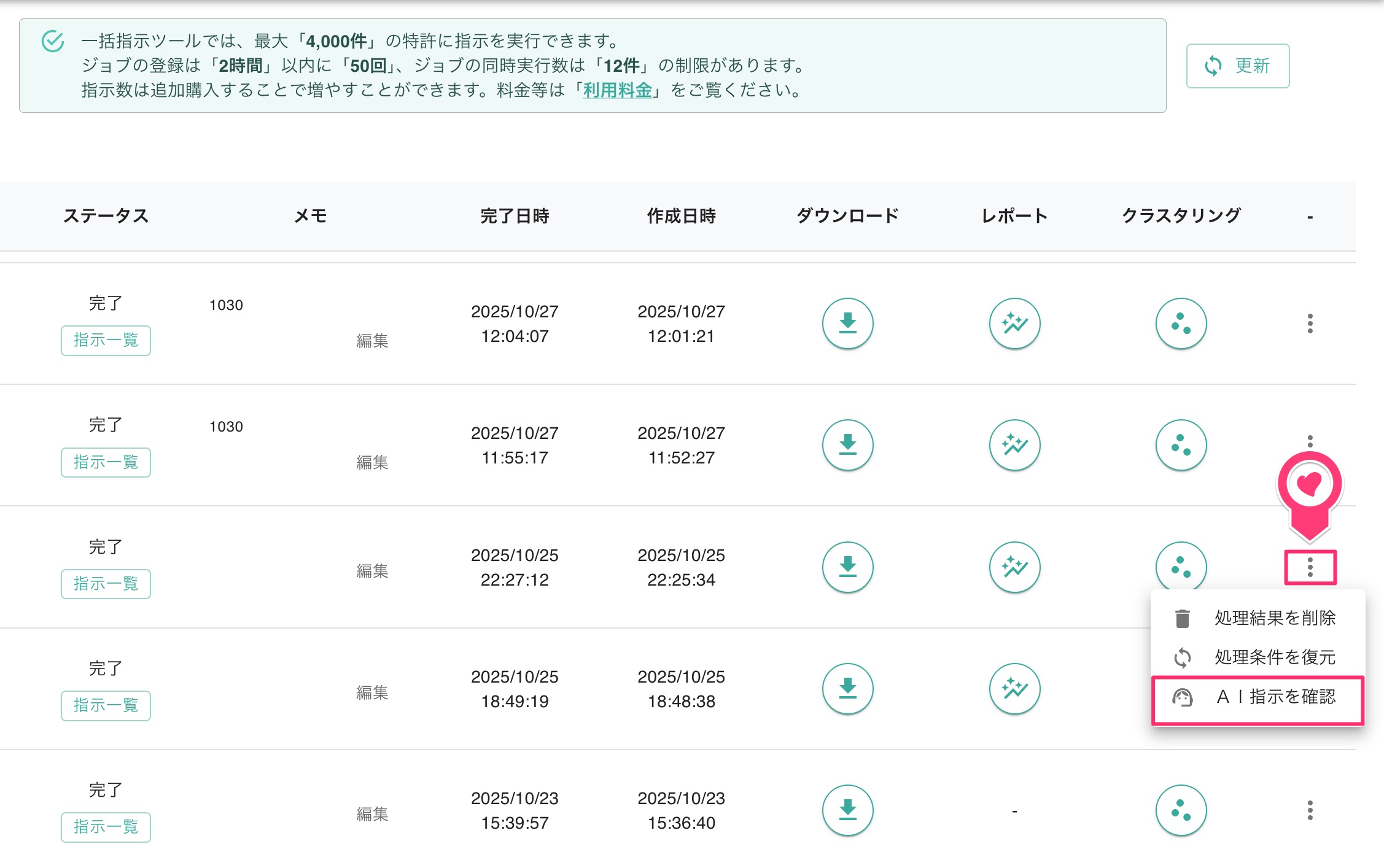Viewport: 1384px width, 868px height.
Task: Click the ステータス column header
Action: [106, 216]
